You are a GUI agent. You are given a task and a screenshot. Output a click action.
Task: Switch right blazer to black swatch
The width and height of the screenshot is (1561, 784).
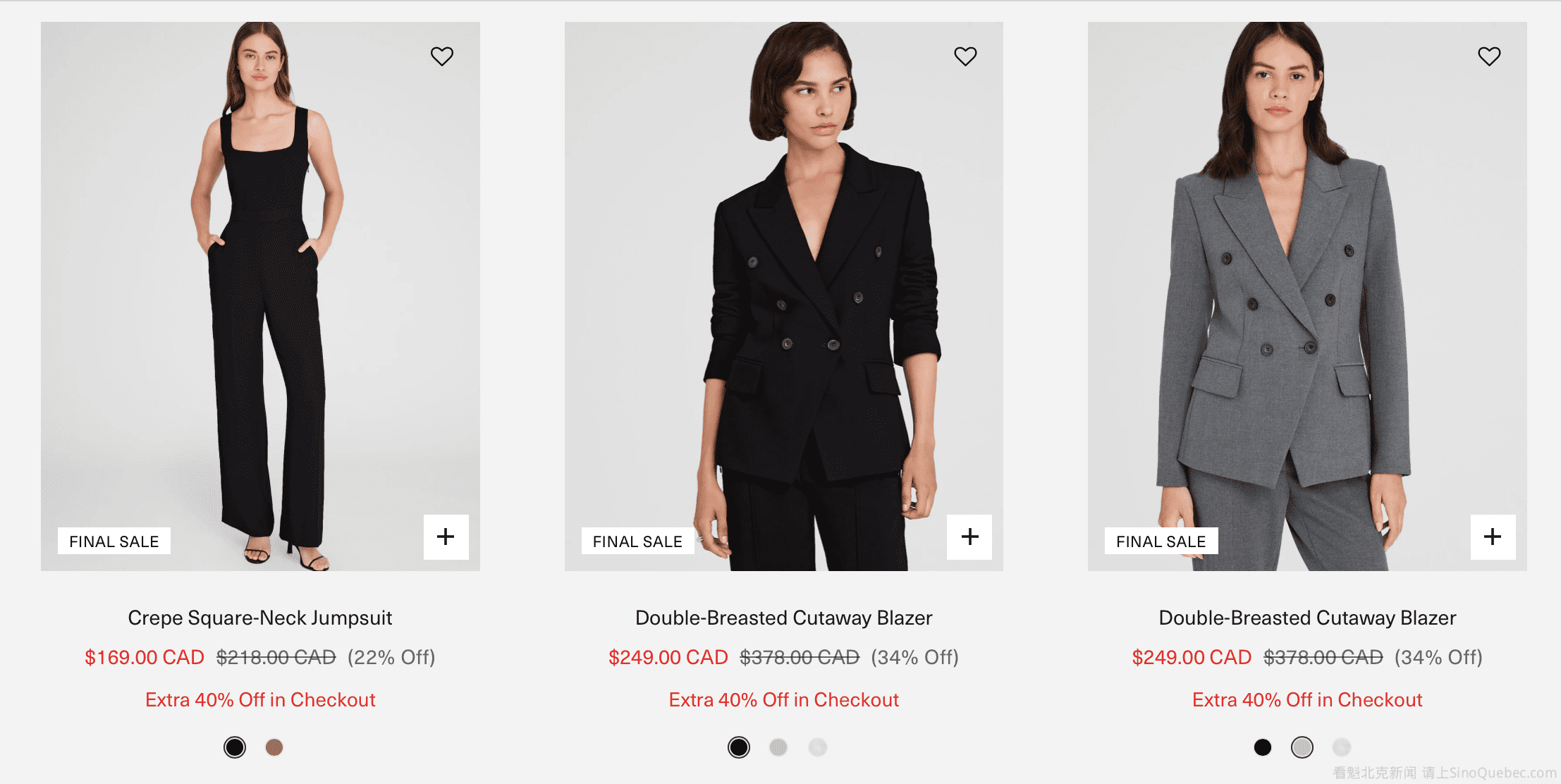1263,747
